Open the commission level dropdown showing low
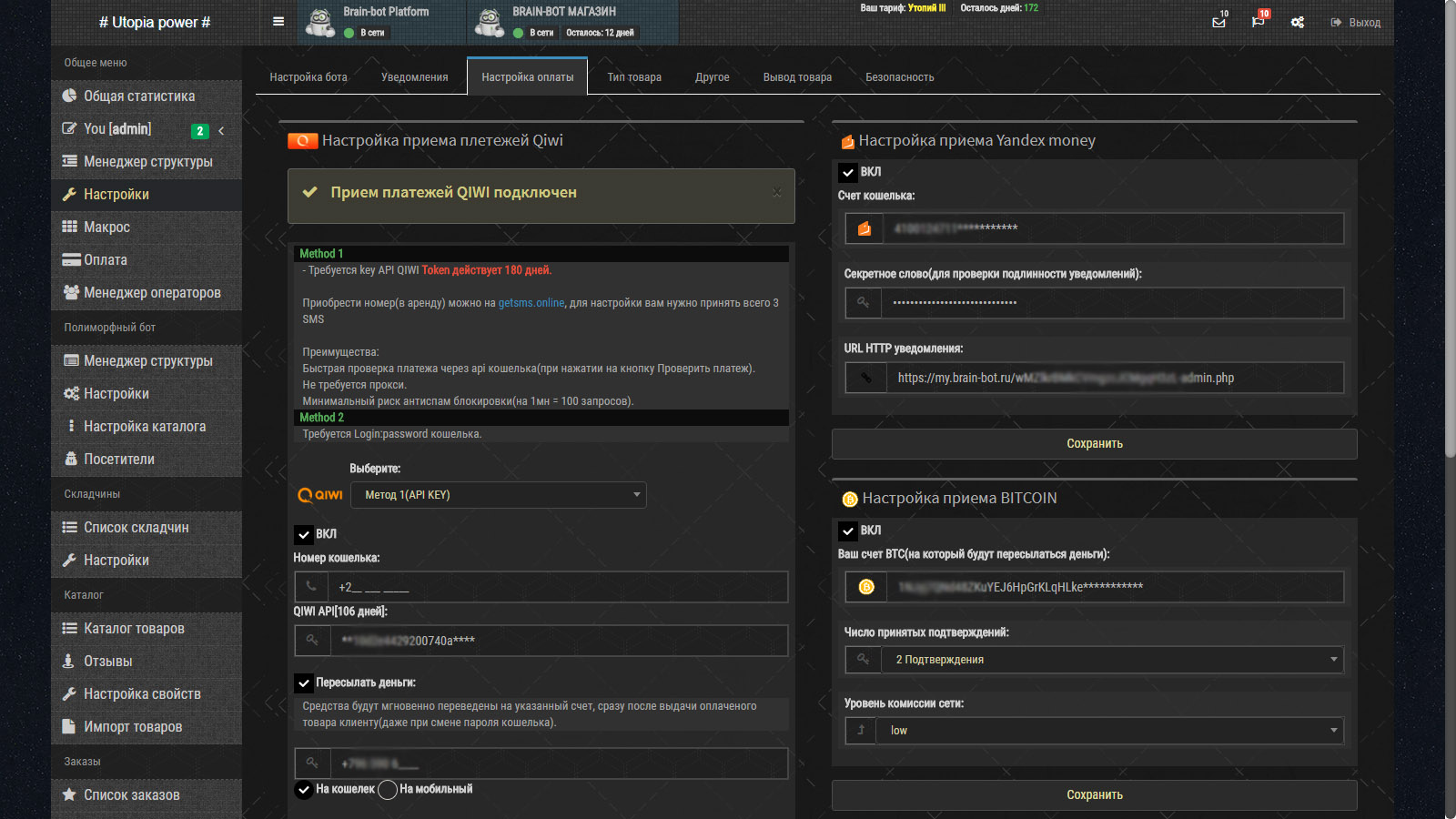This screenshot has height=819, width=1456. [x=1109, y=731]
